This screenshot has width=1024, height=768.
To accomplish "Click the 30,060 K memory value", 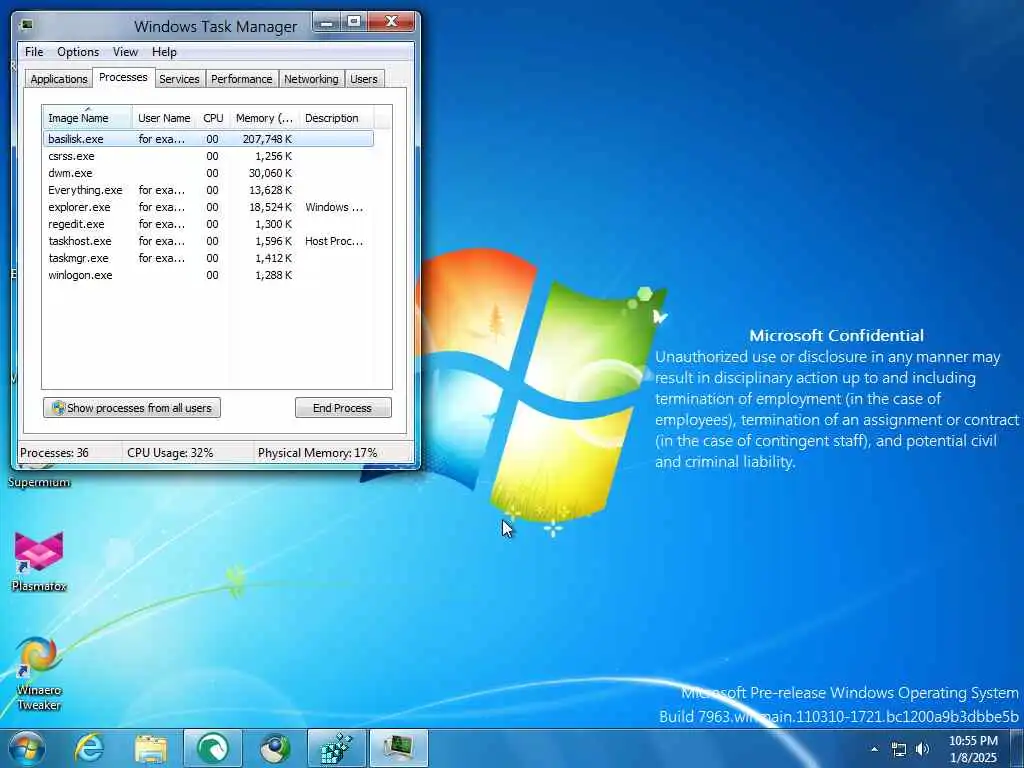I will (x=270, y=173).
